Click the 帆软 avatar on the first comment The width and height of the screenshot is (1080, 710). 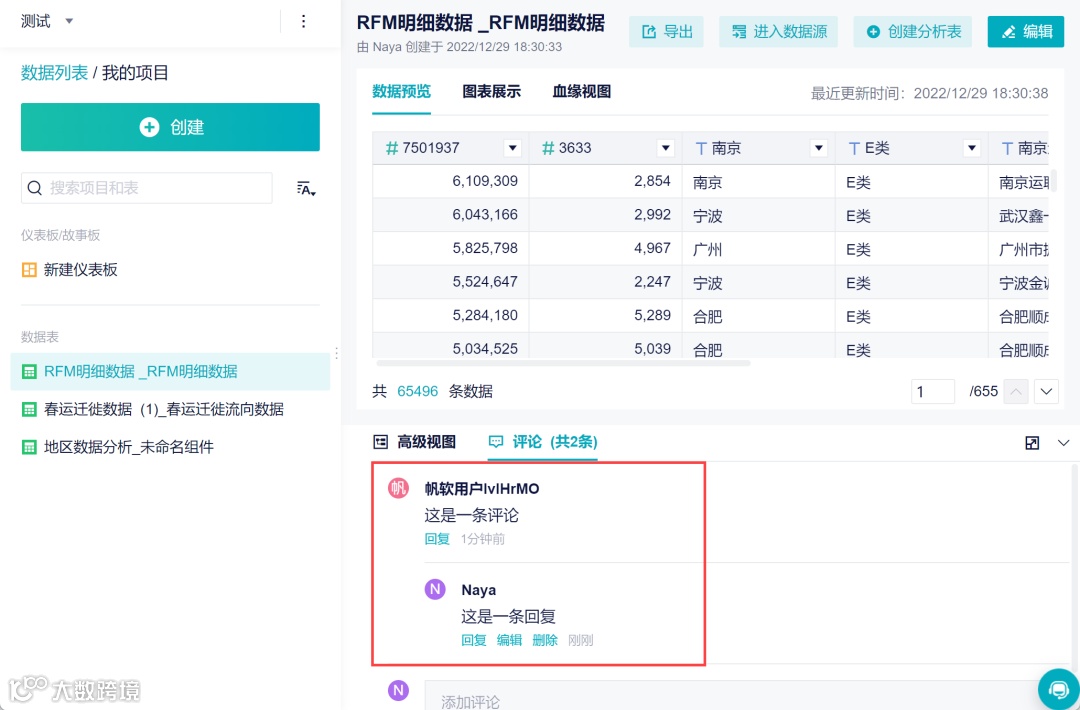click(398, 489)
